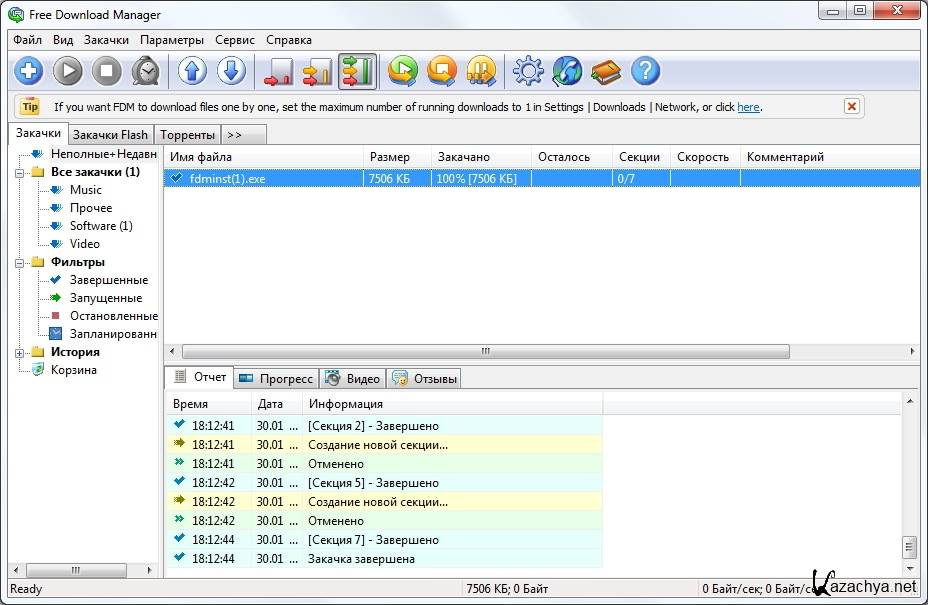Image resolution: width=928 pixels, height=605 pixels.
Task: Switch to the Торренты tab
Action: [187, 135]
